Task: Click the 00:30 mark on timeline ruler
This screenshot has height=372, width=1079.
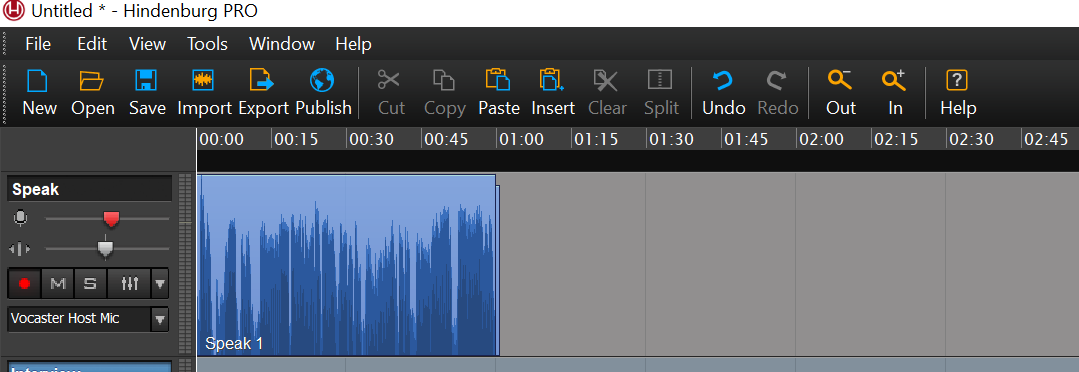Action: point(371,140)
